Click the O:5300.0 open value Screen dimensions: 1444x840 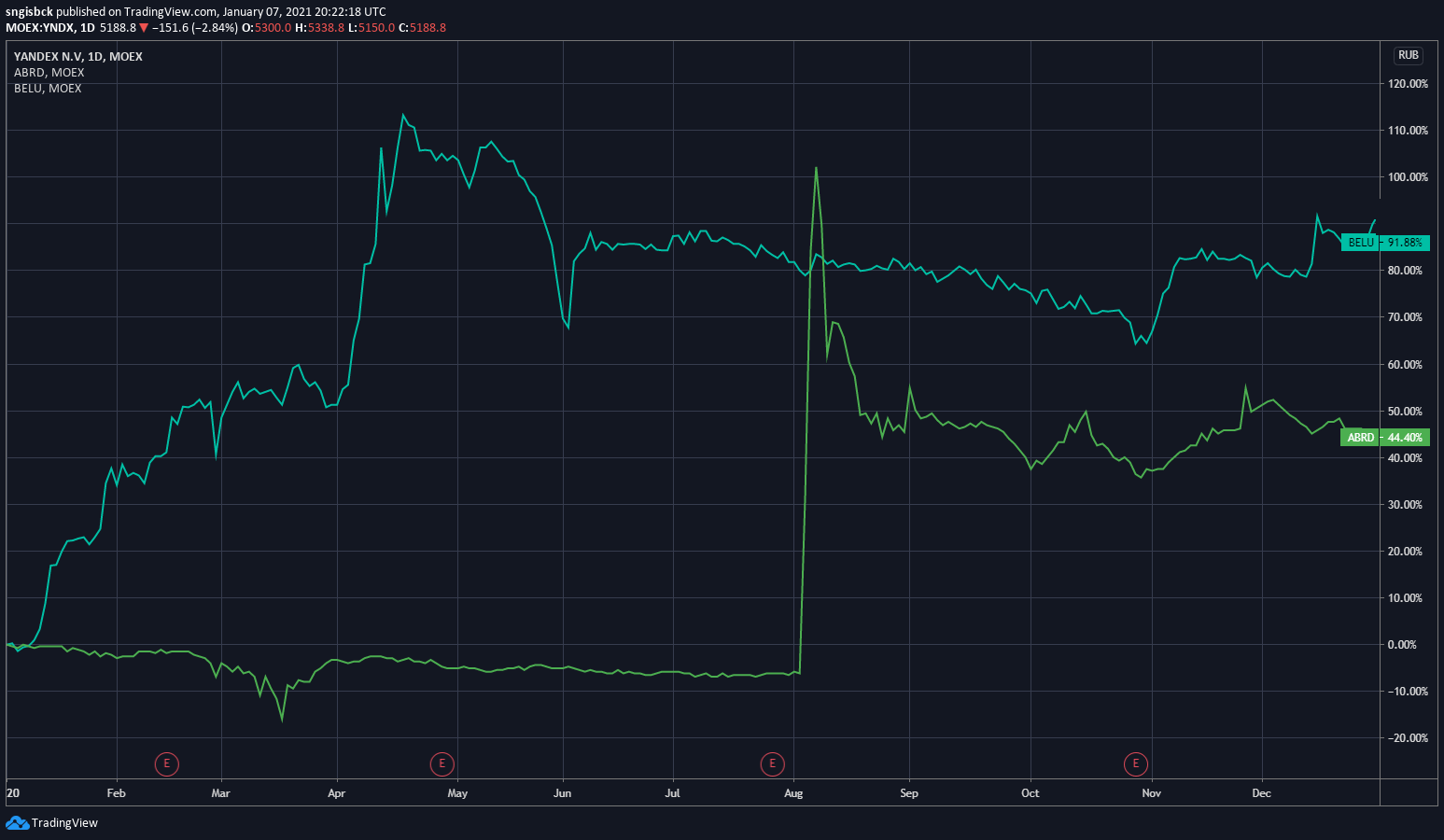point(267,28)
